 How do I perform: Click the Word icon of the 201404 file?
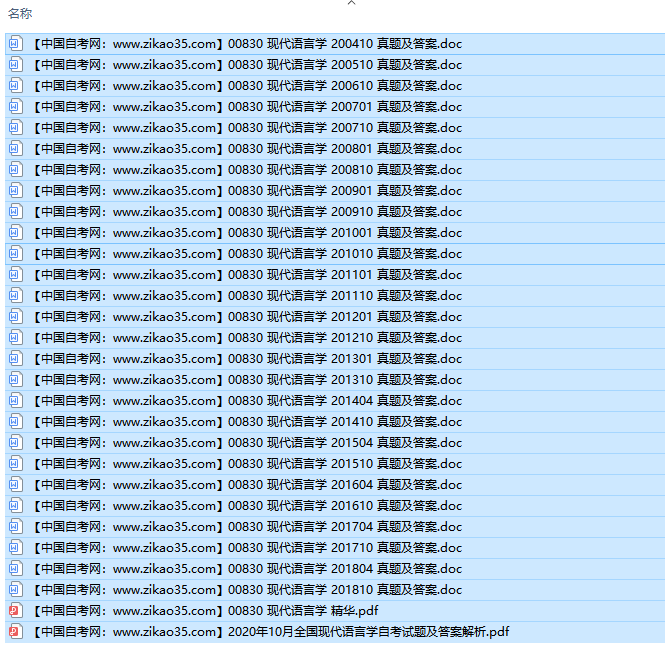(x=16, y=401)
